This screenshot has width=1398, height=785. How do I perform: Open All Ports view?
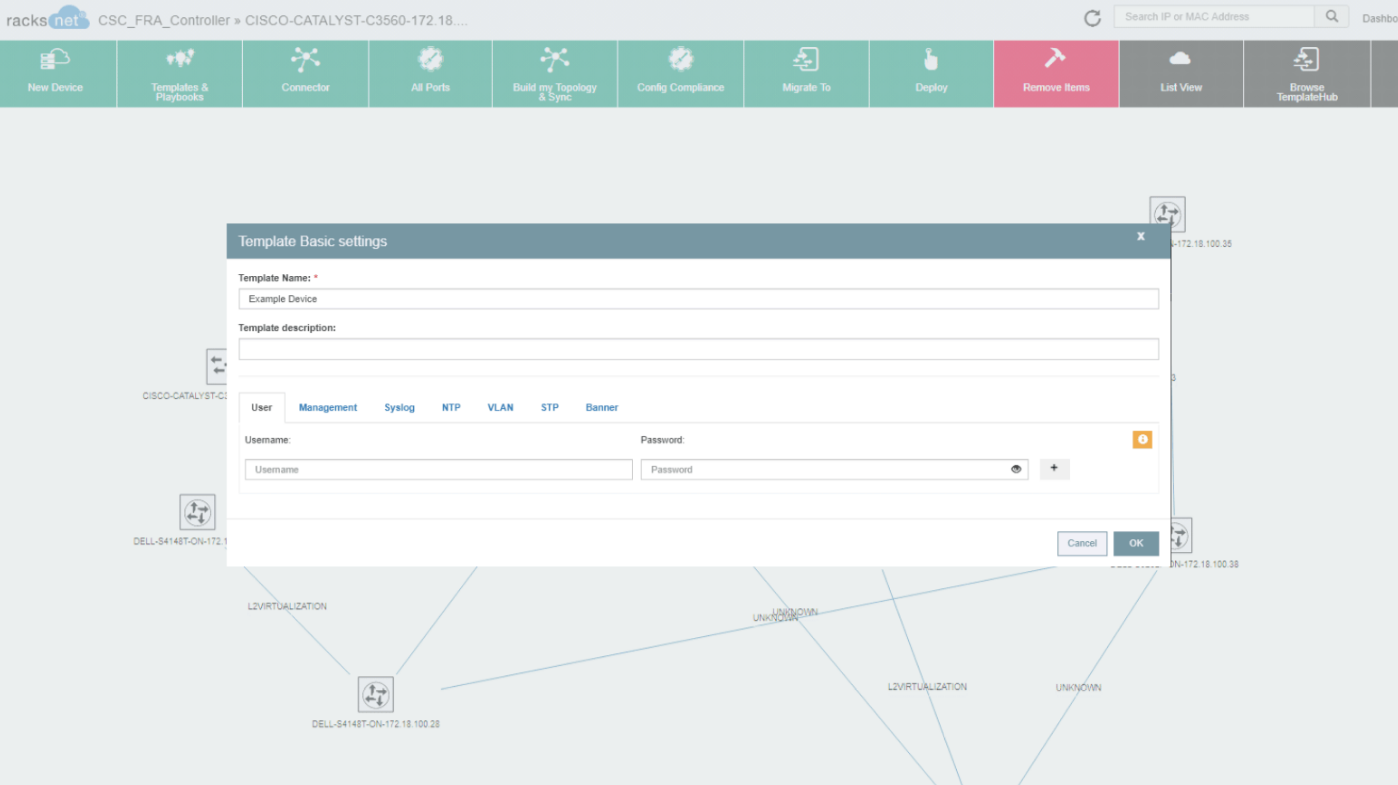tap(430, 73)
